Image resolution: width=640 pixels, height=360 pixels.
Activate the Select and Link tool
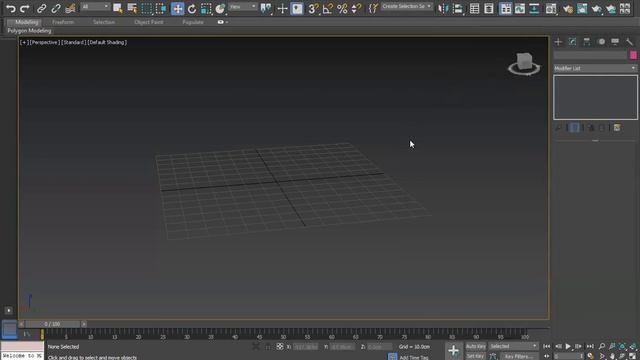41,8
